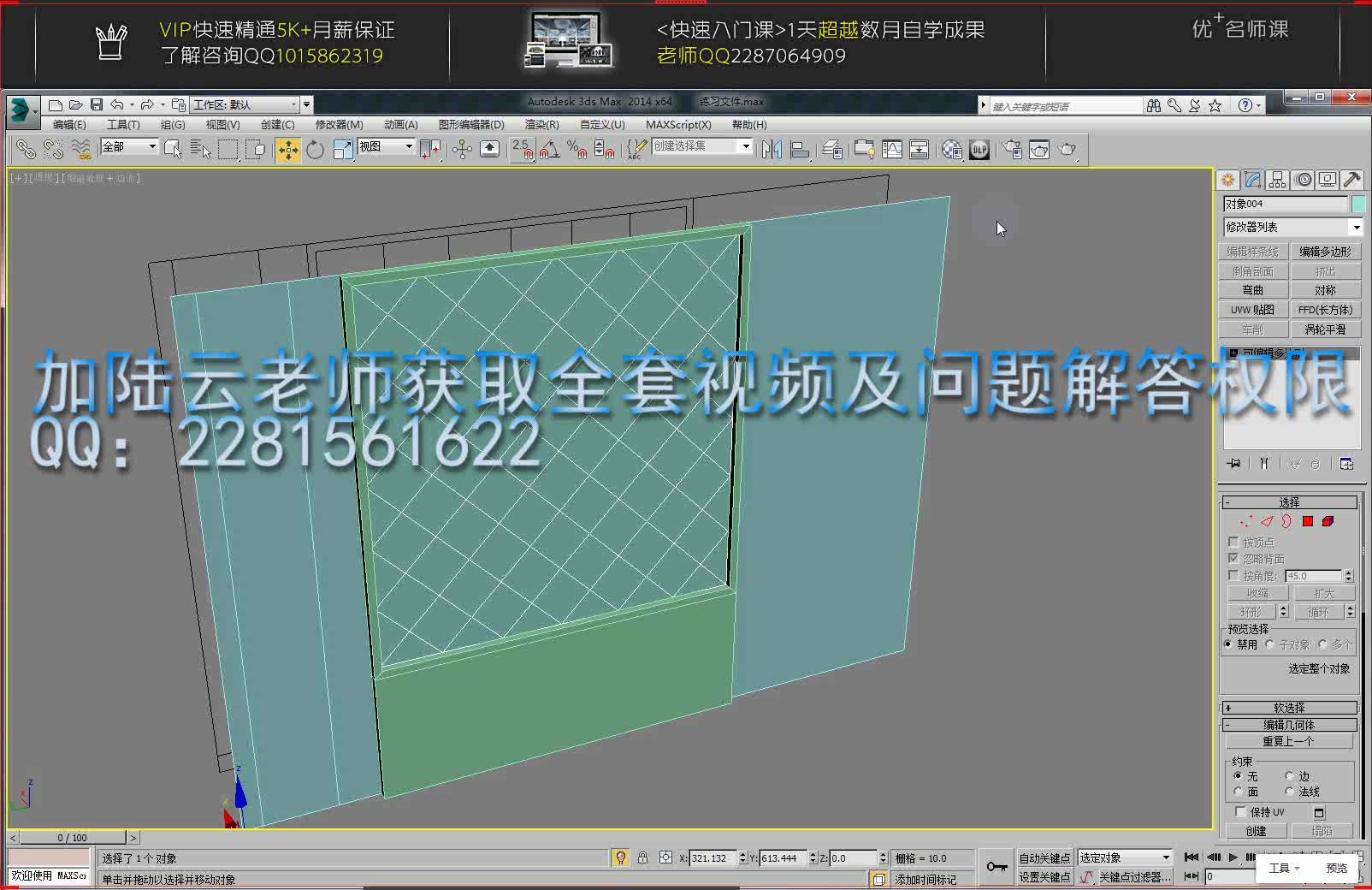Select the Polygon sub-object icon
The image size is (1372, 890).
(1308, 521)
